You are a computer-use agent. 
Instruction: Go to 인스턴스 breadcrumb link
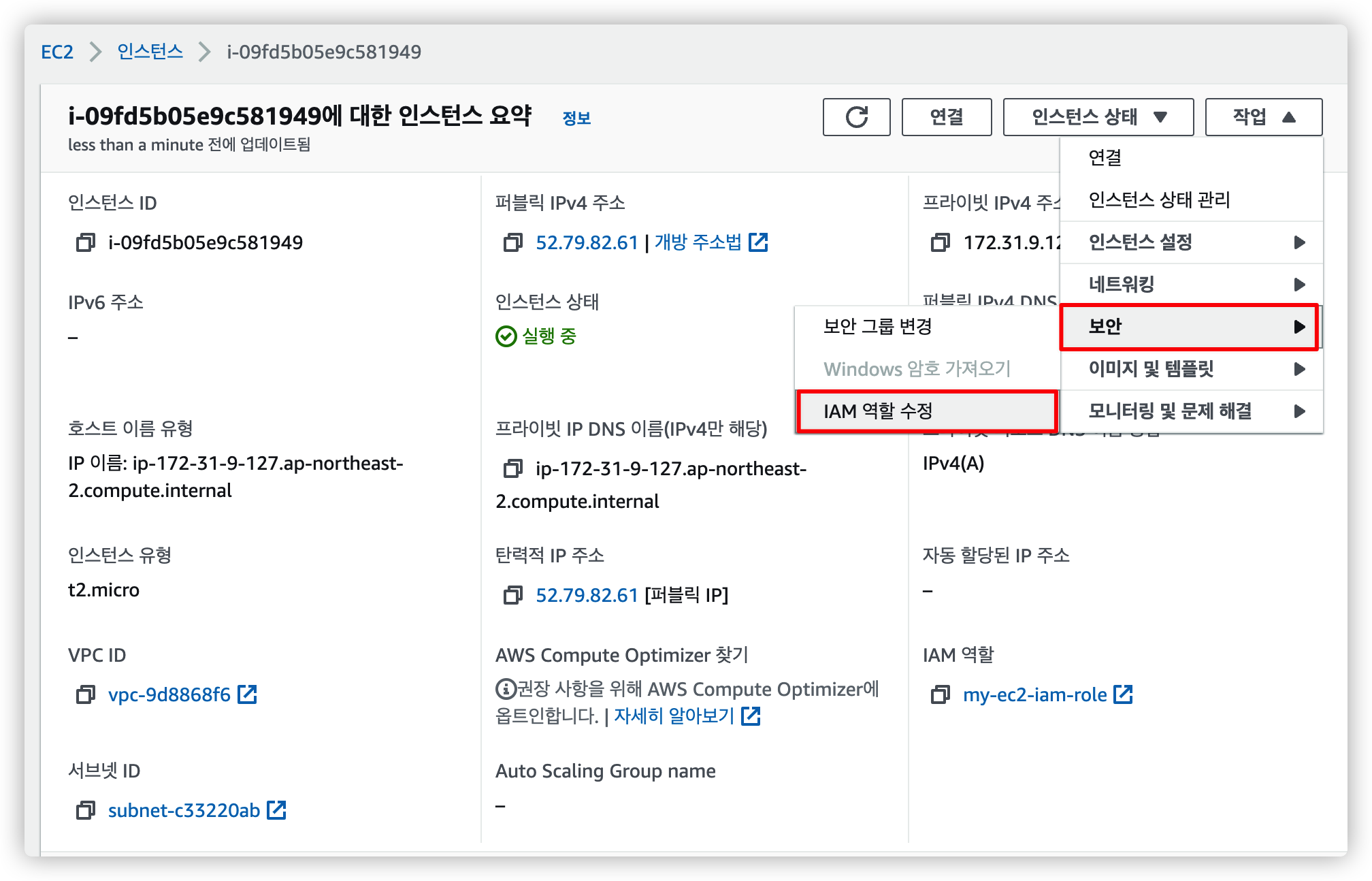[150, 52]
